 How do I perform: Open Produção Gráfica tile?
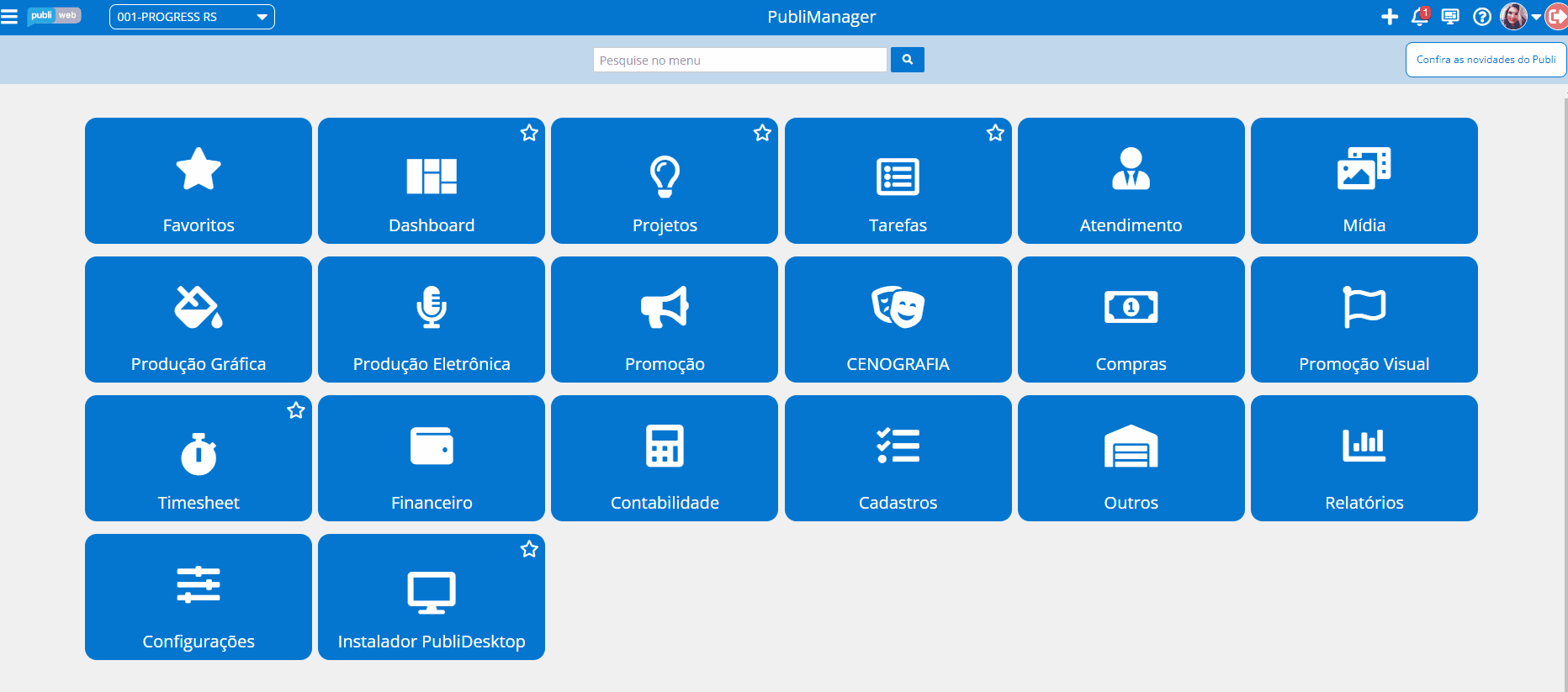[x=199, y=320]
